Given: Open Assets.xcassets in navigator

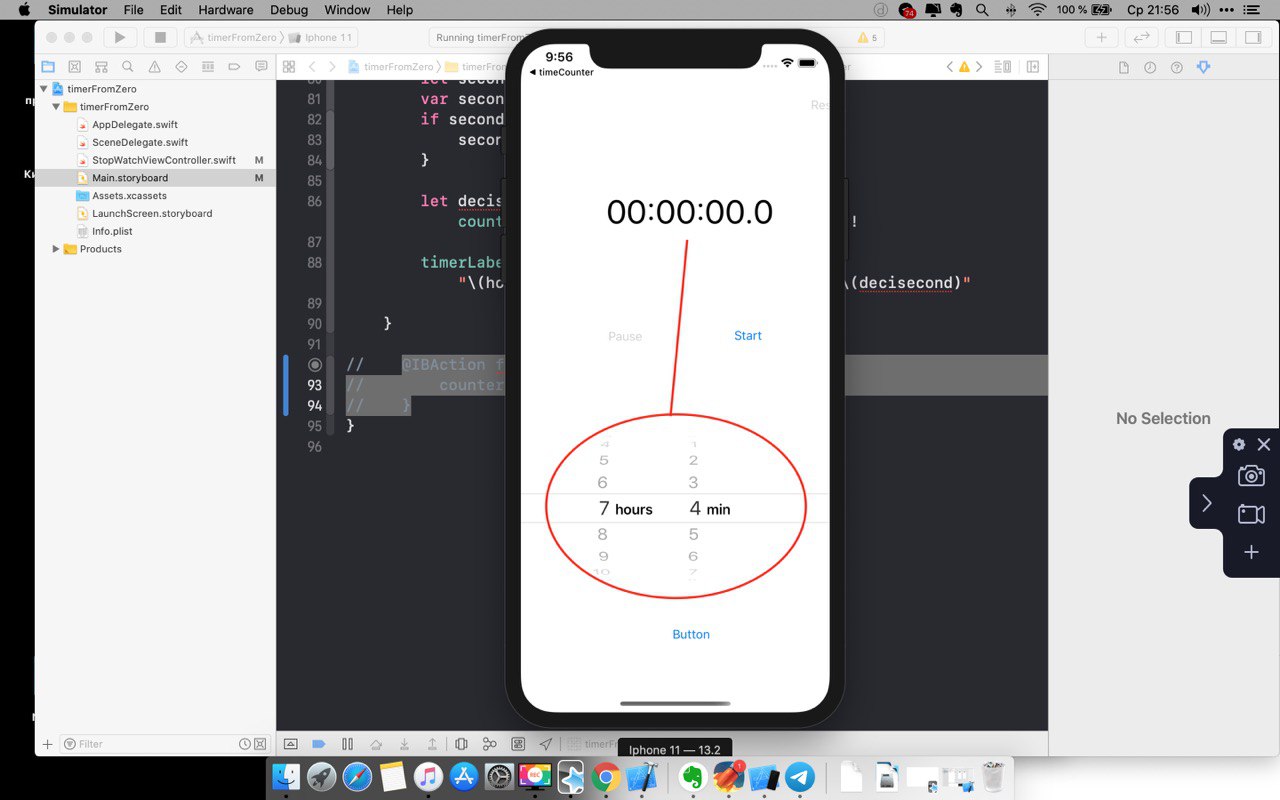Looking at the screenshot, I should tap(129, 196).
